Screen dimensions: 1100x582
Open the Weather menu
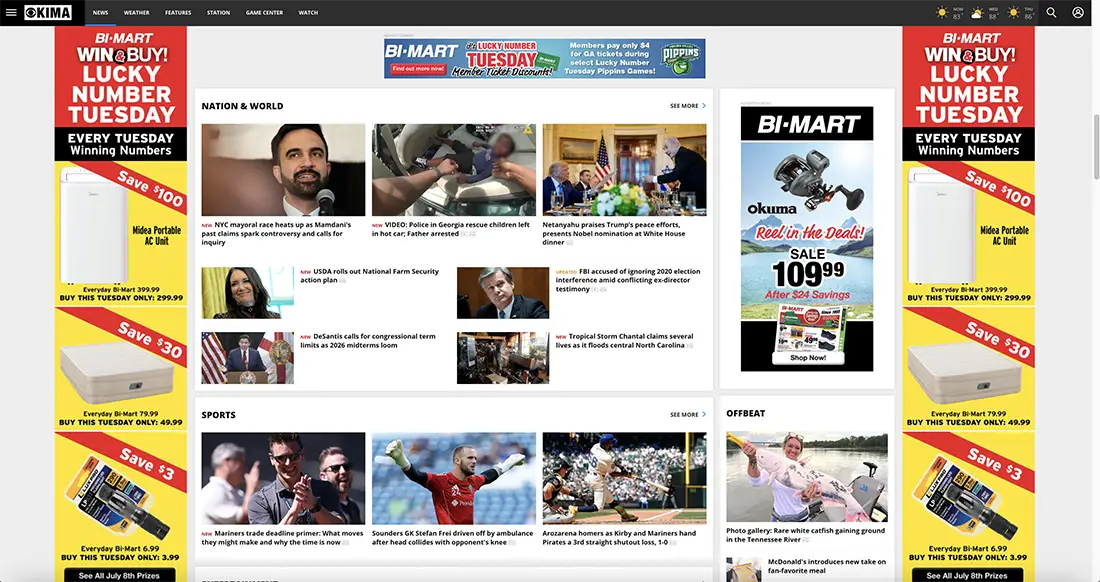pos(136,13)
